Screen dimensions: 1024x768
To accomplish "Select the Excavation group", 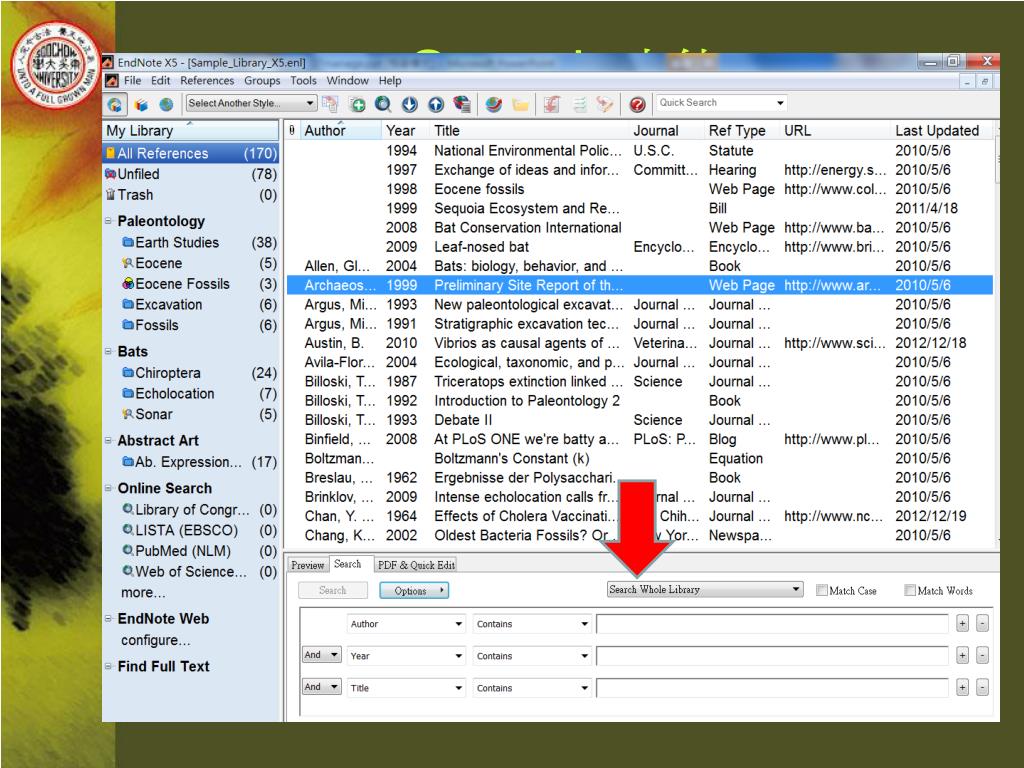I will 191,304.
